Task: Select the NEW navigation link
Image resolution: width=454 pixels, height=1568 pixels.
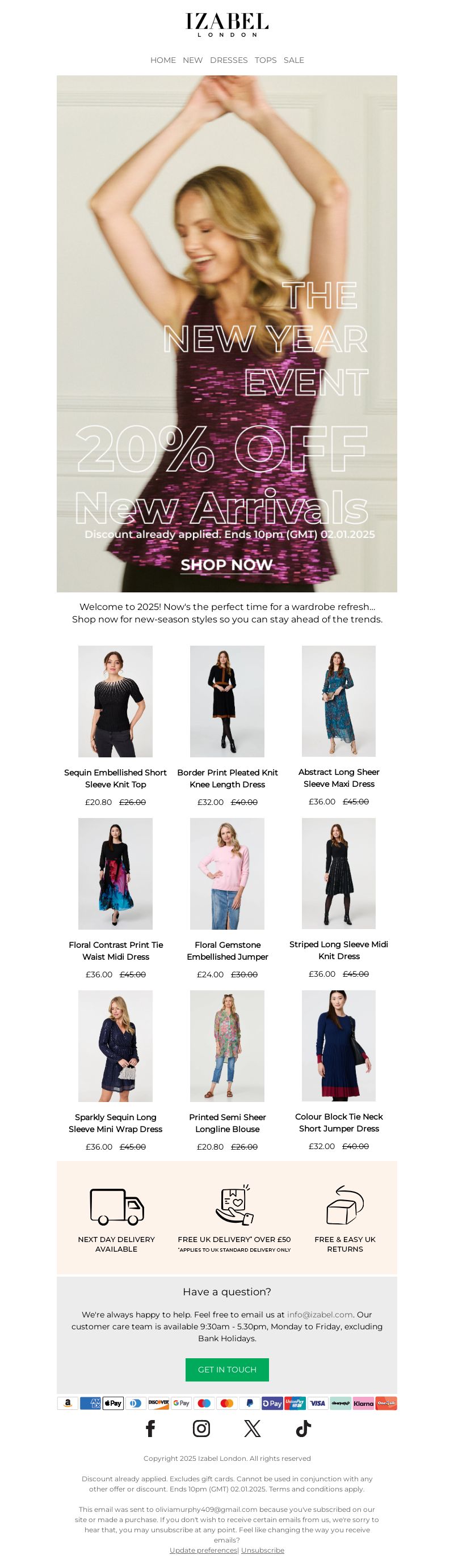Action: click(192, 60)
